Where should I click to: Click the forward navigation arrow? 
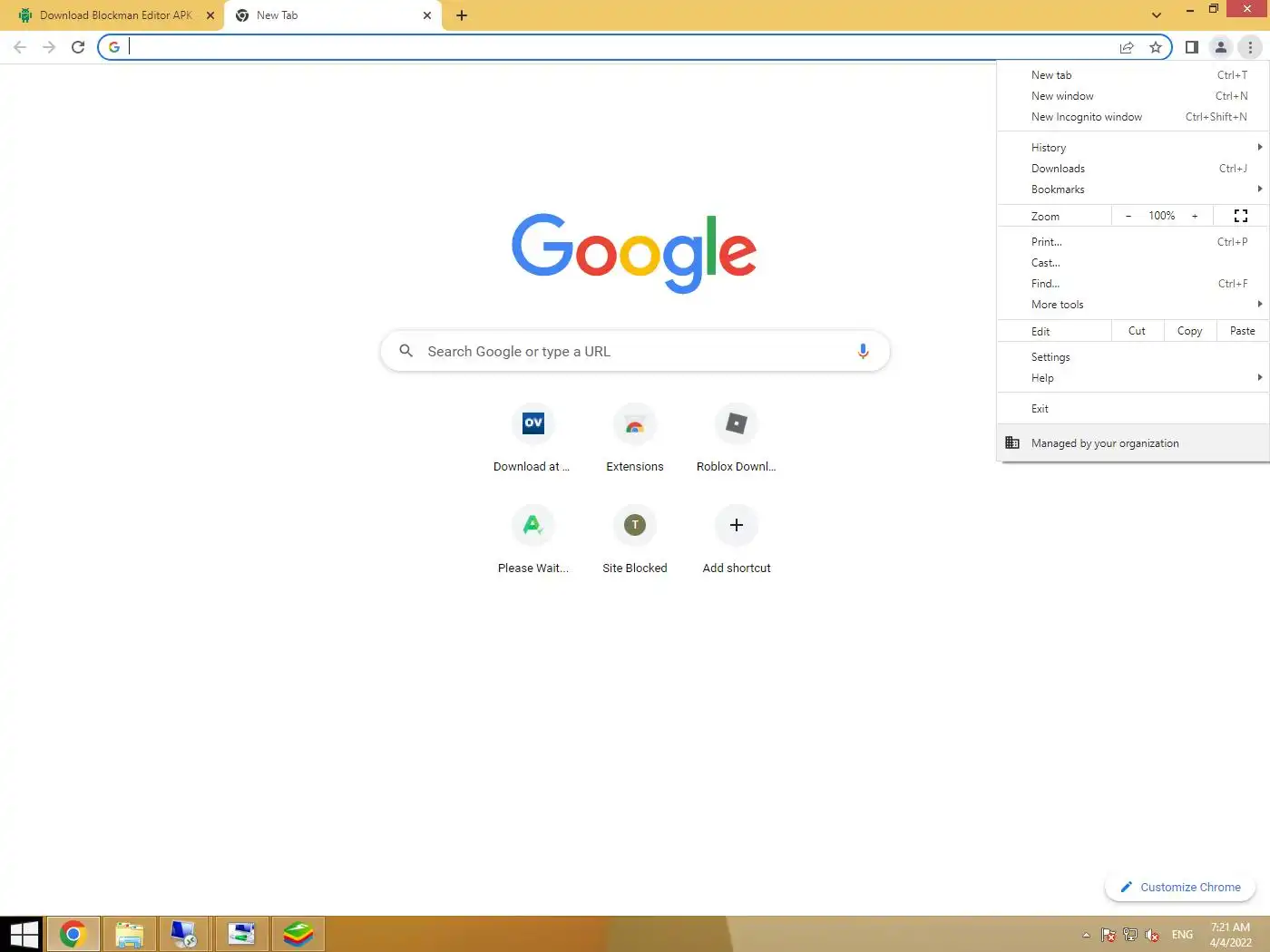pos(49,47)
